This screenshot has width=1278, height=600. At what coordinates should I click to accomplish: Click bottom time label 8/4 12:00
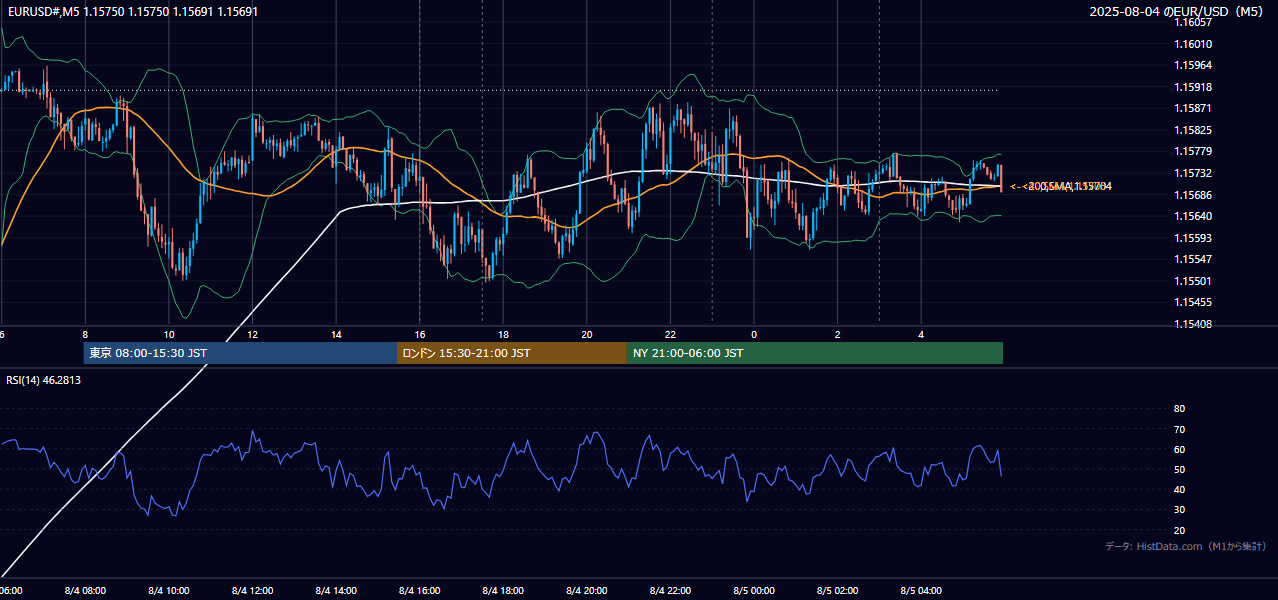coord(252,591)
